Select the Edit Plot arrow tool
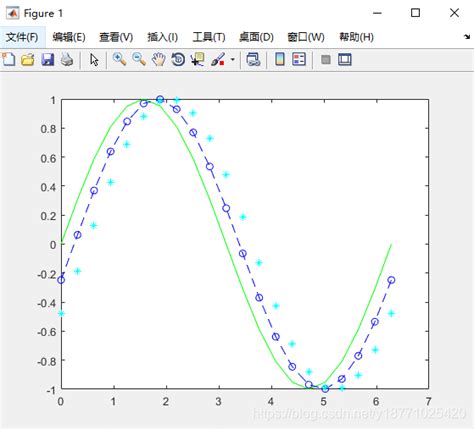 click(x=94, y=60)
